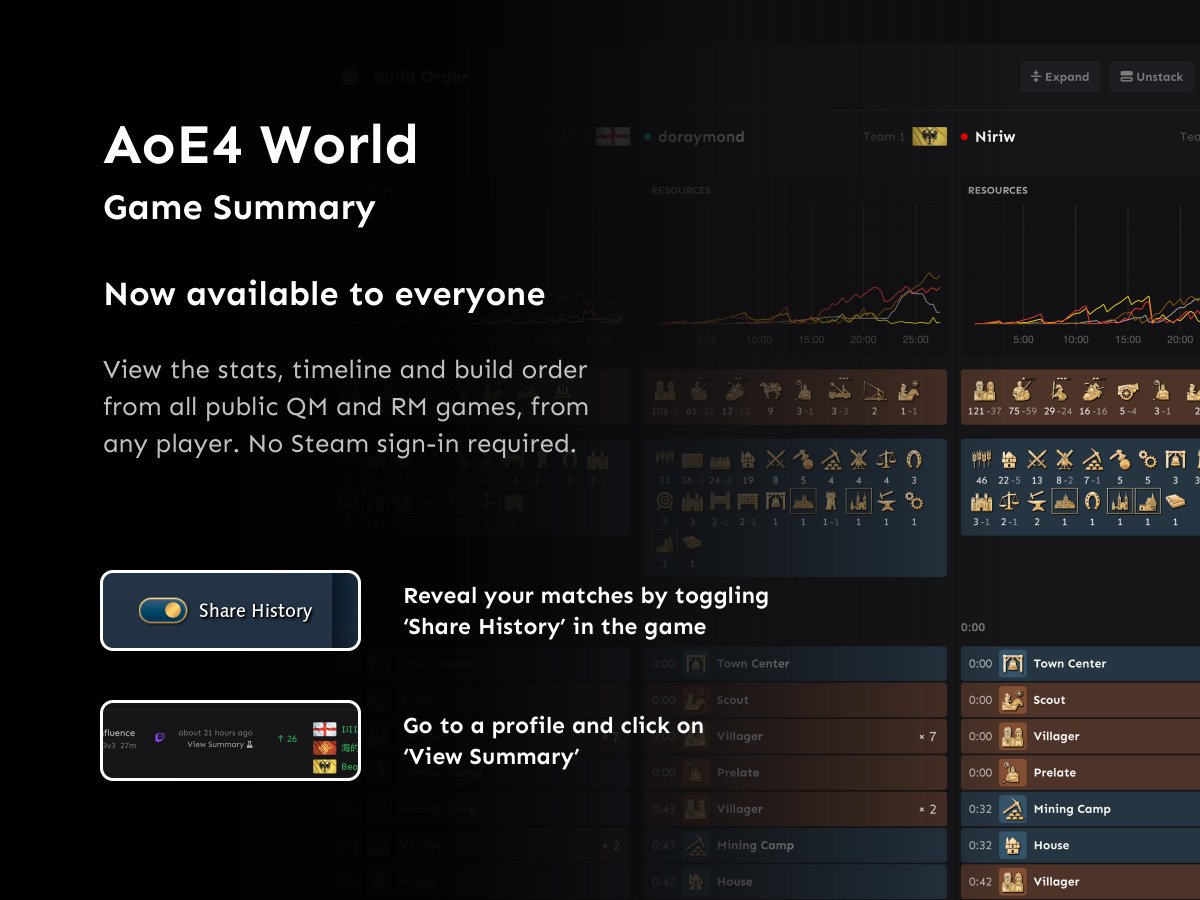Click Niriw's farm icon showing 46
The width and height of the screenshot is (1200, 900).
982,460
